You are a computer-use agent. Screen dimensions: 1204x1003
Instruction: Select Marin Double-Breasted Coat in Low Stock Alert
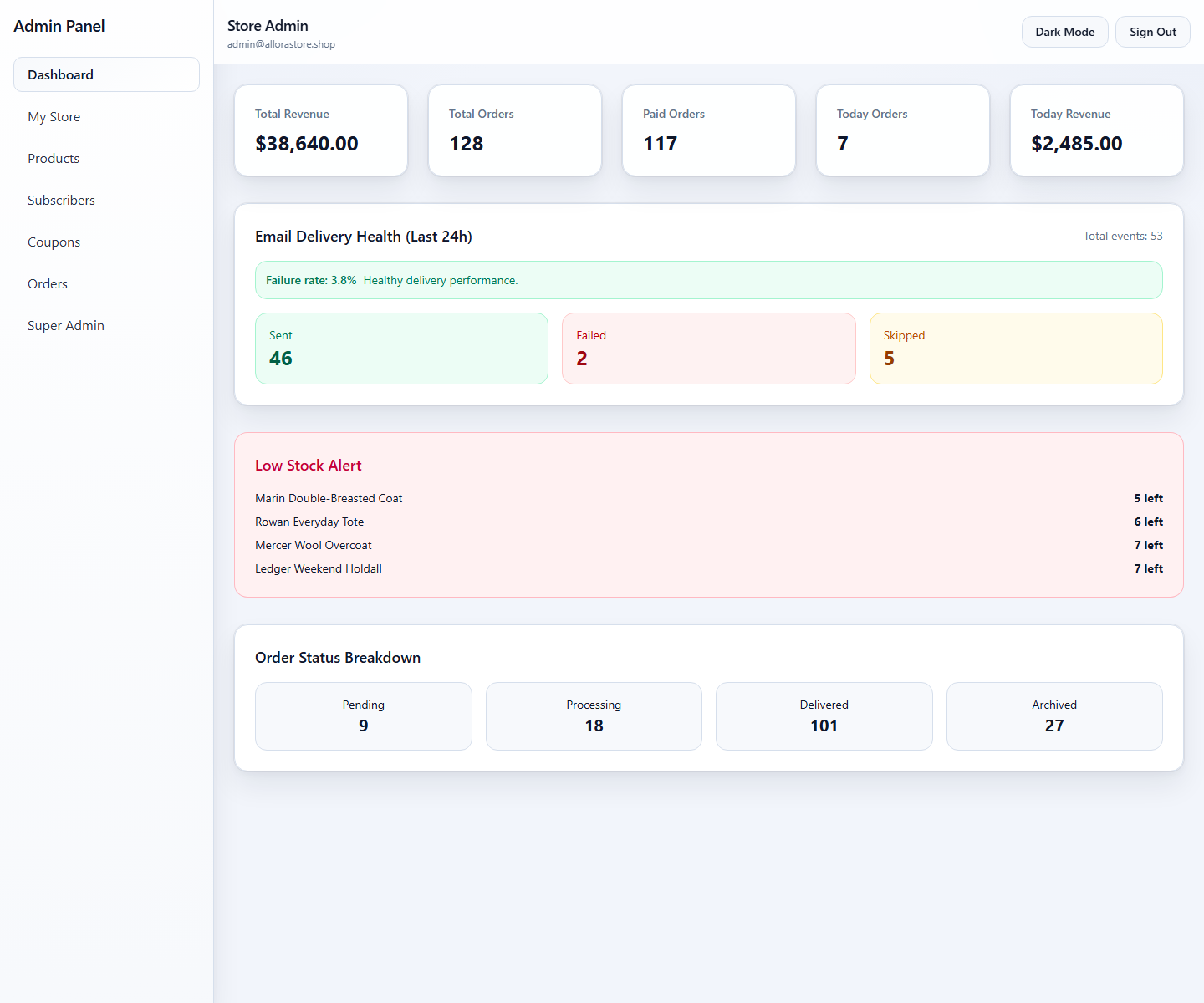click(x=329, y=498)
